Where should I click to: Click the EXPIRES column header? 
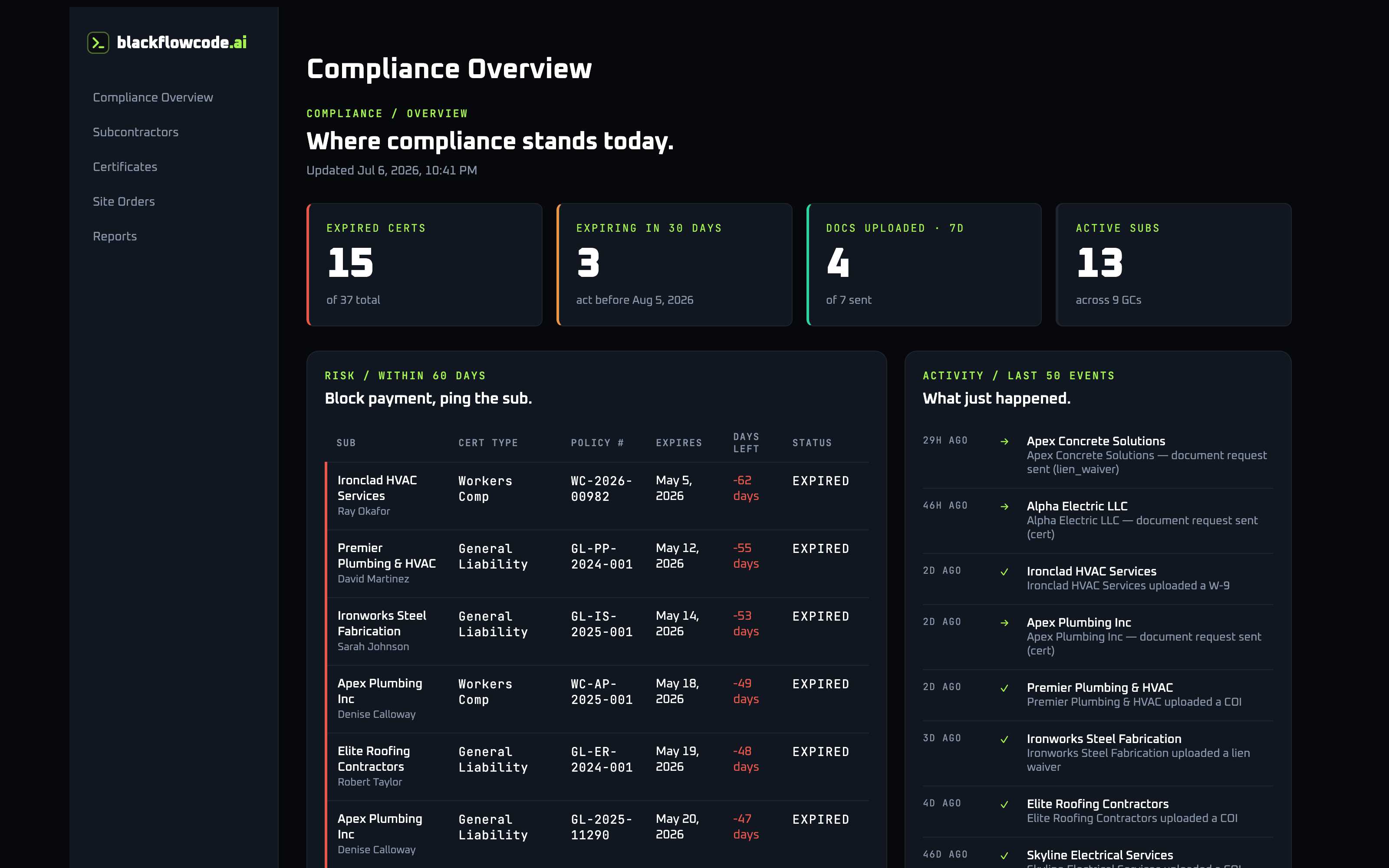tap(679, 443)
